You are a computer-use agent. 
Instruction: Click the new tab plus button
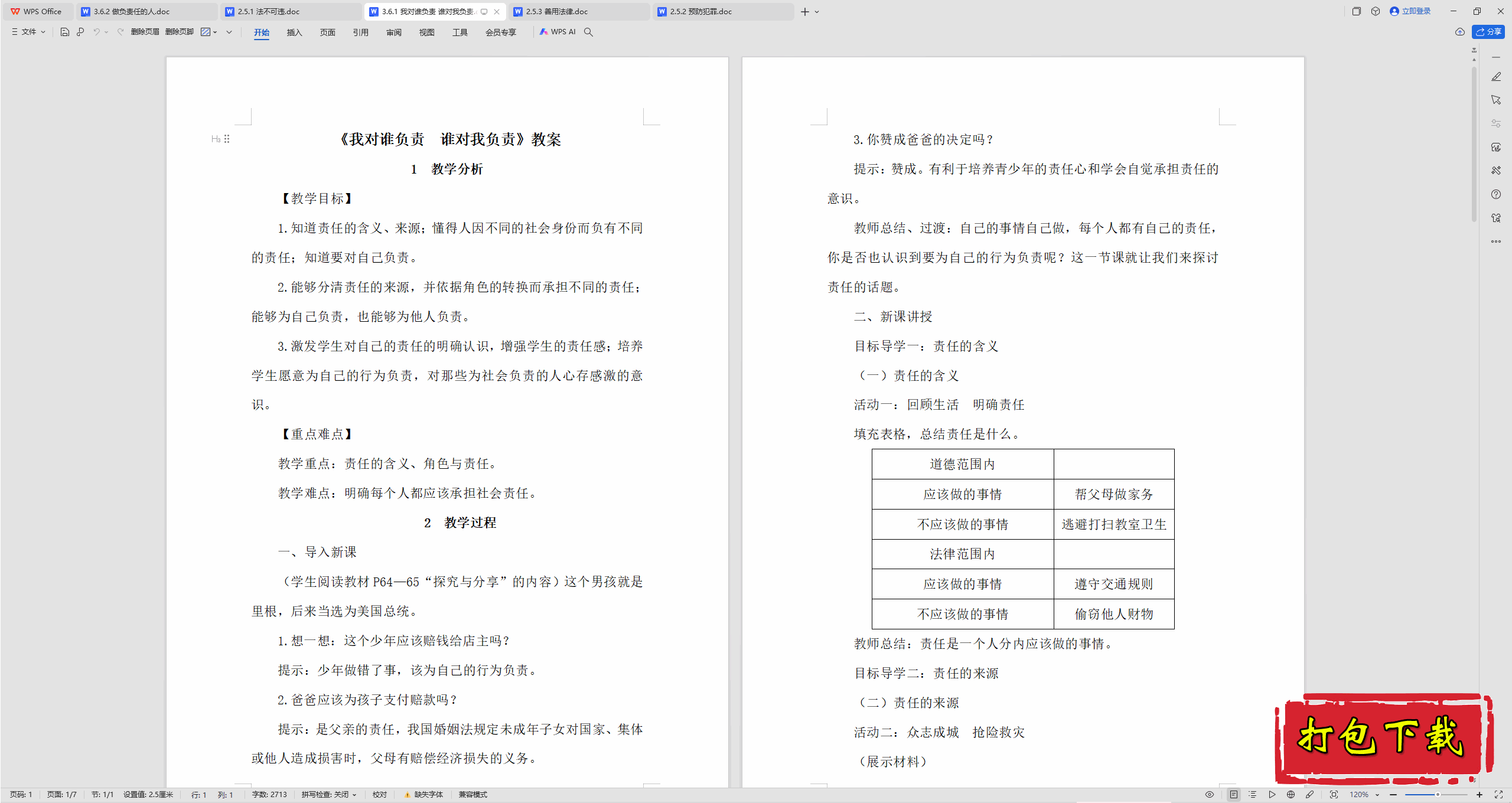(x=804, y=12)
